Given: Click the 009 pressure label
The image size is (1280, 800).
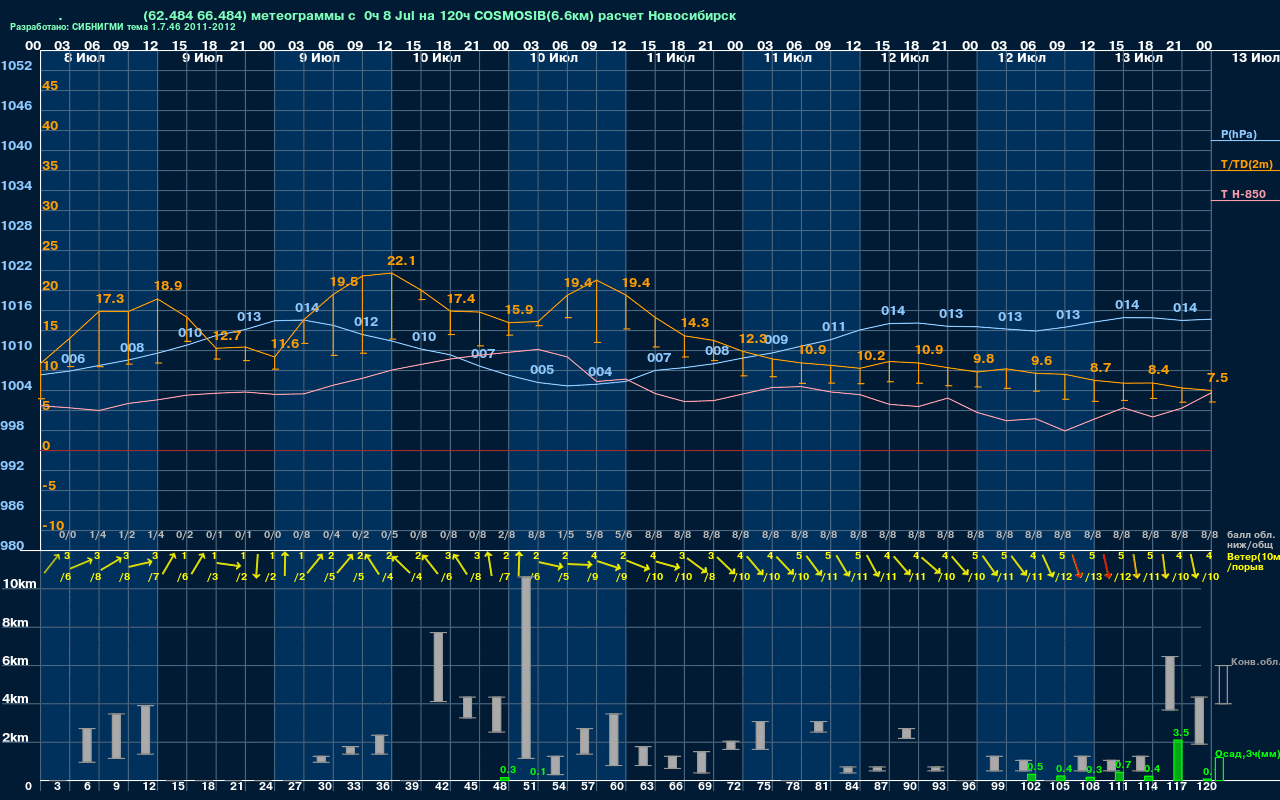Looking at the screenshot, I should 776,340.
